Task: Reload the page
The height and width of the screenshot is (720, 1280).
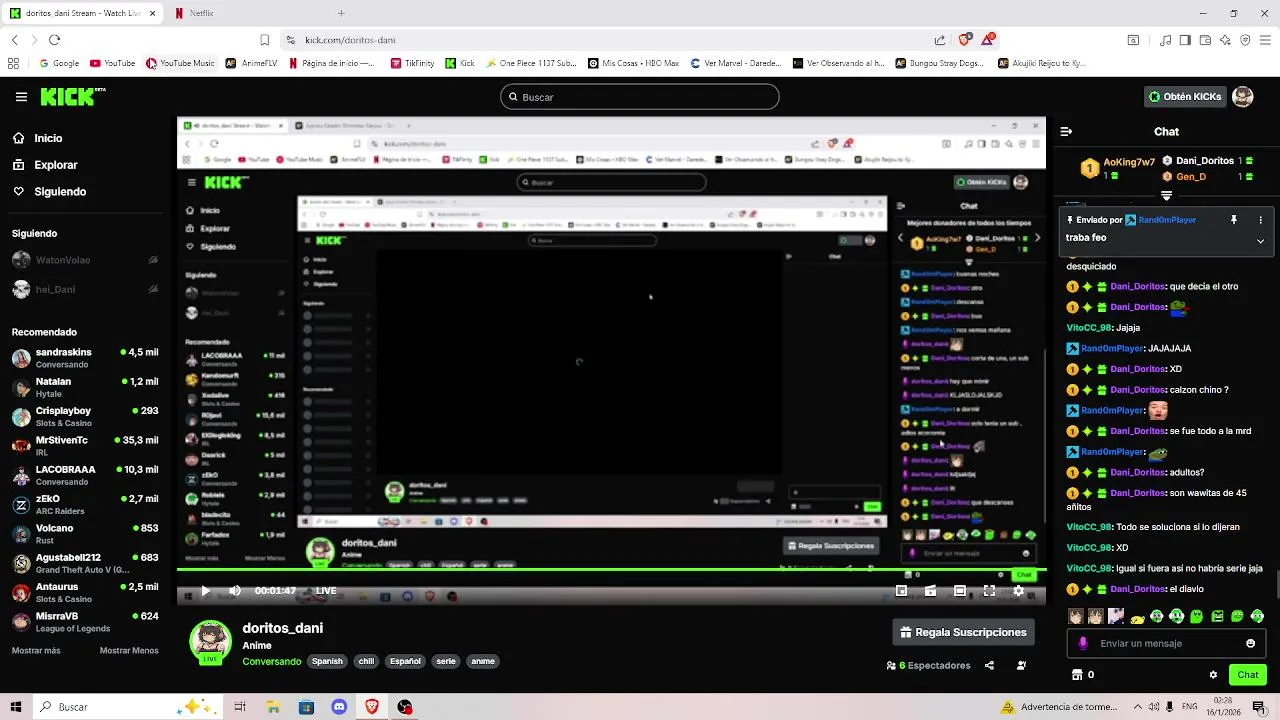Action: coord(54,40)
